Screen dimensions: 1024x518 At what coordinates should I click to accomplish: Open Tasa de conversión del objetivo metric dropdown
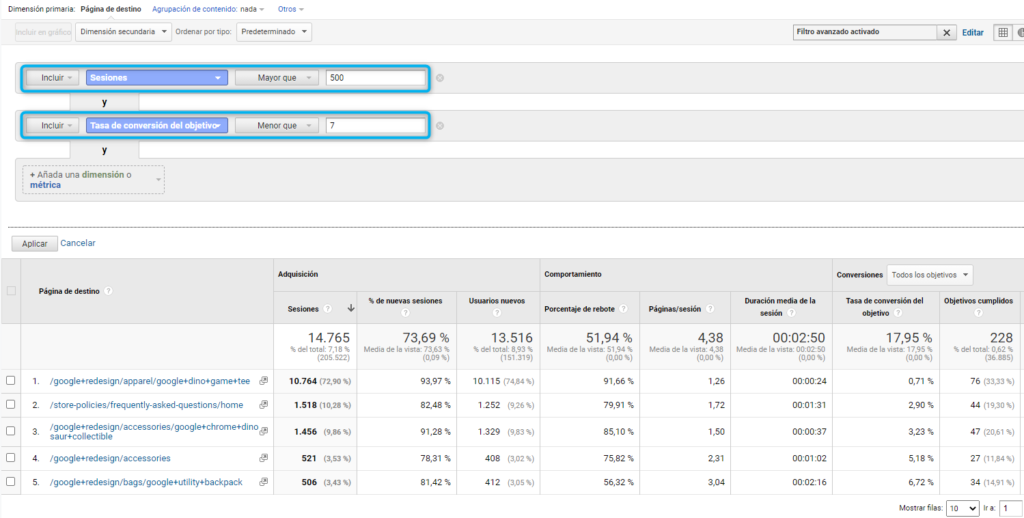(x=157, y=125)
